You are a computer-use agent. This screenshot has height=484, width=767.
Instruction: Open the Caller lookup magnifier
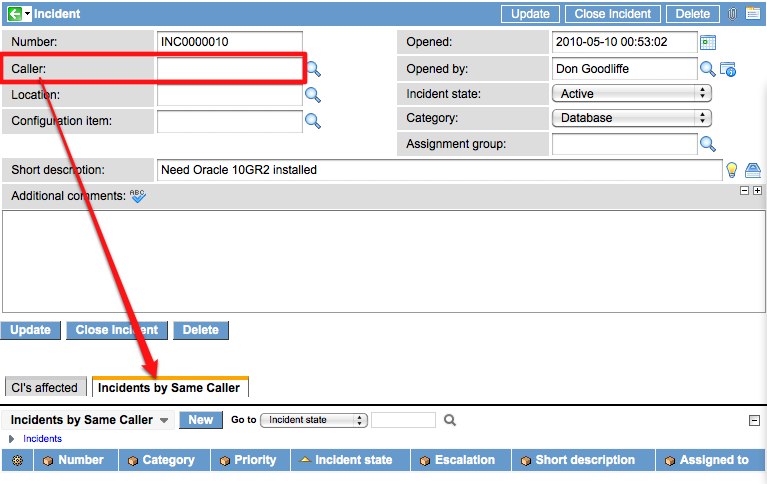[313, 69]
